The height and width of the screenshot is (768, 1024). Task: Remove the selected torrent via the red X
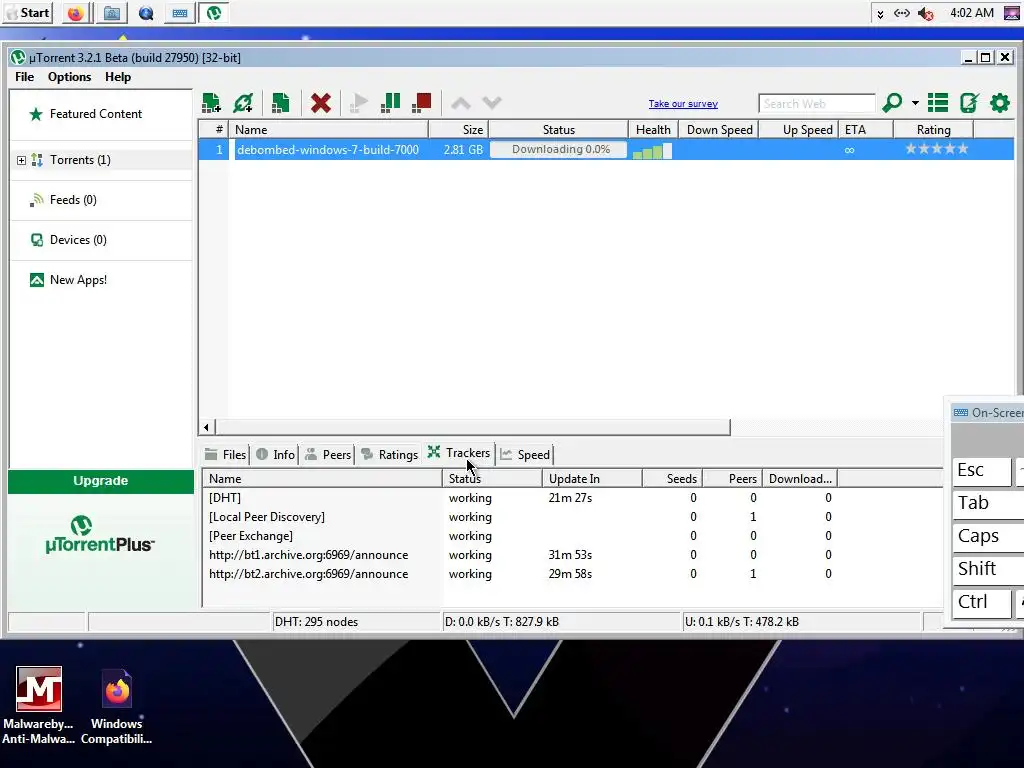tap(321, 103)
